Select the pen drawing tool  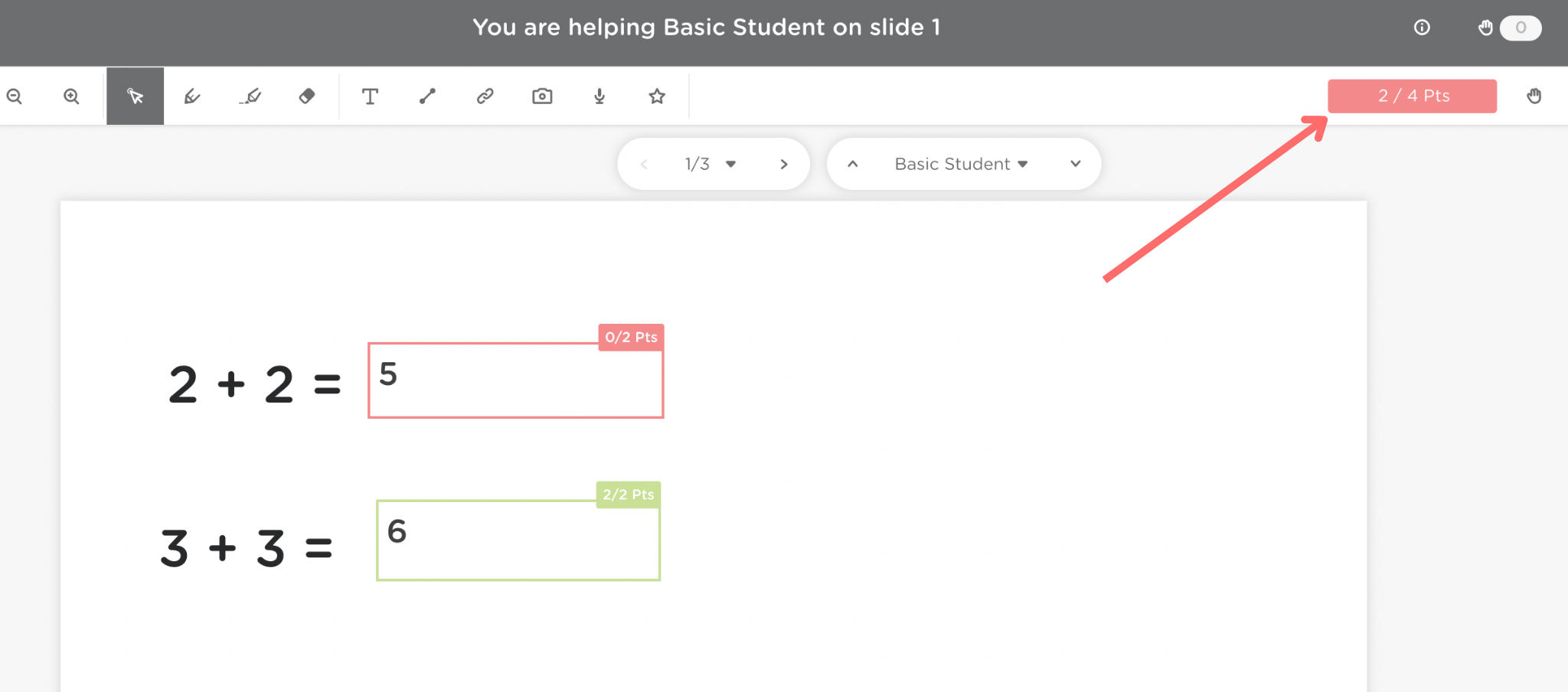[x=192, y=96]
